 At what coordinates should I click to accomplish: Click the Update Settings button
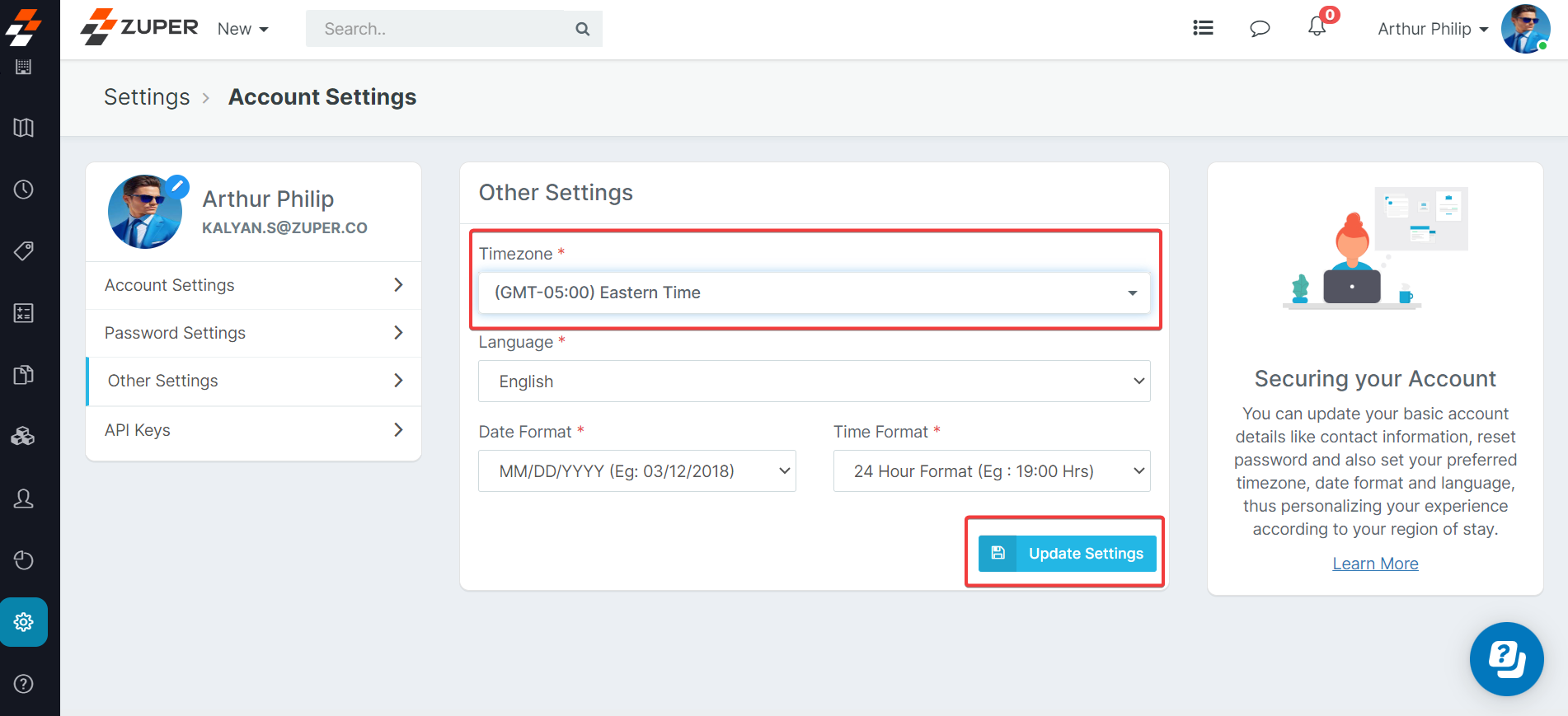1067,554
